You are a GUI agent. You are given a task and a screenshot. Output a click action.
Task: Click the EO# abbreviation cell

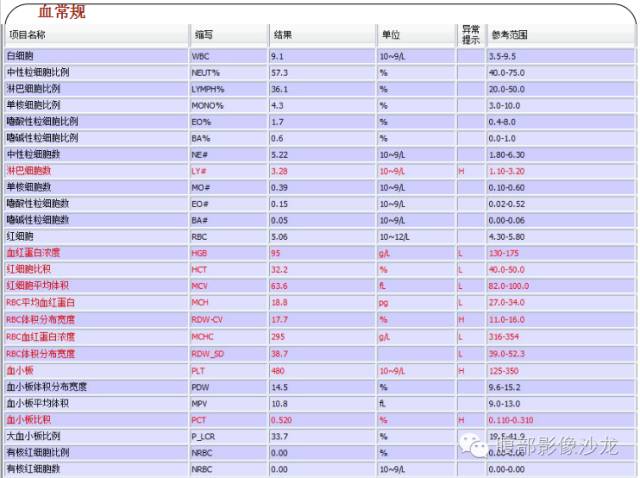(x=200, y=204)
